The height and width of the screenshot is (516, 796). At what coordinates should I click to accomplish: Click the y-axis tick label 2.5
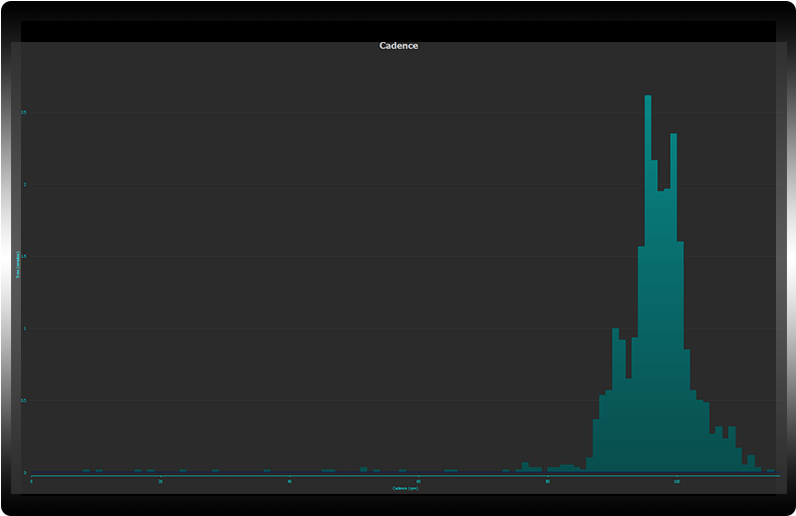point(24,112)
